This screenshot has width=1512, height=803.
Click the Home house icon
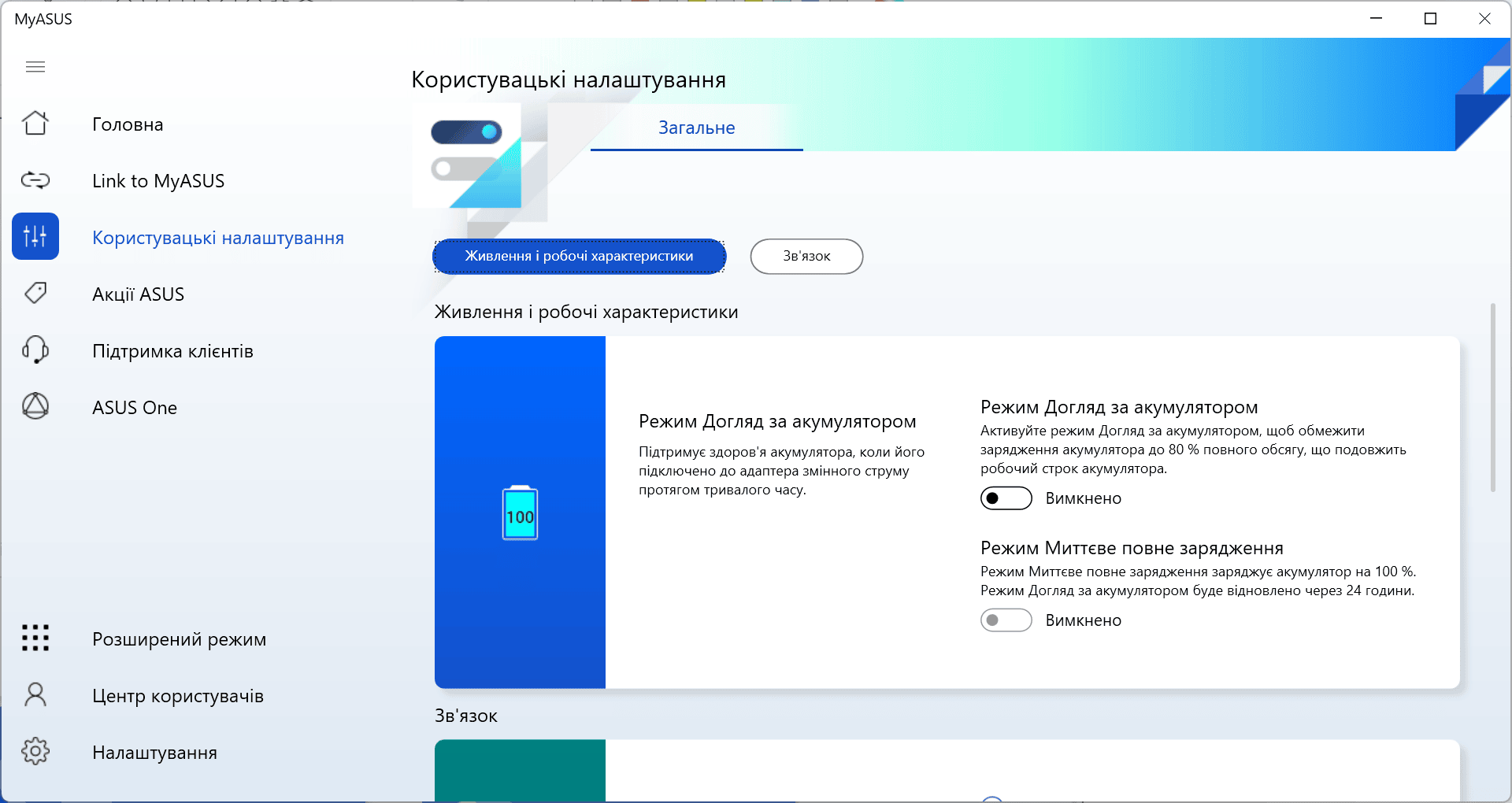[x=35, y=124]
